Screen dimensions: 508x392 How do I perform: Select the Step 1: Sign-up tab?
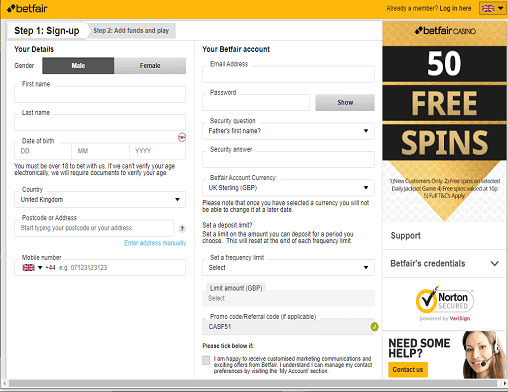[x=47, y=31]
